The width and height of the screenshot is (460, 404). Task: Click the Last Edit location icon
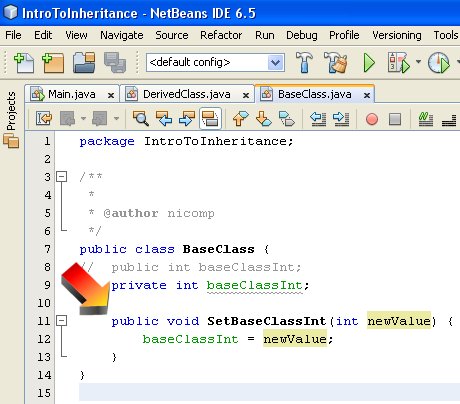pos(44,118)
